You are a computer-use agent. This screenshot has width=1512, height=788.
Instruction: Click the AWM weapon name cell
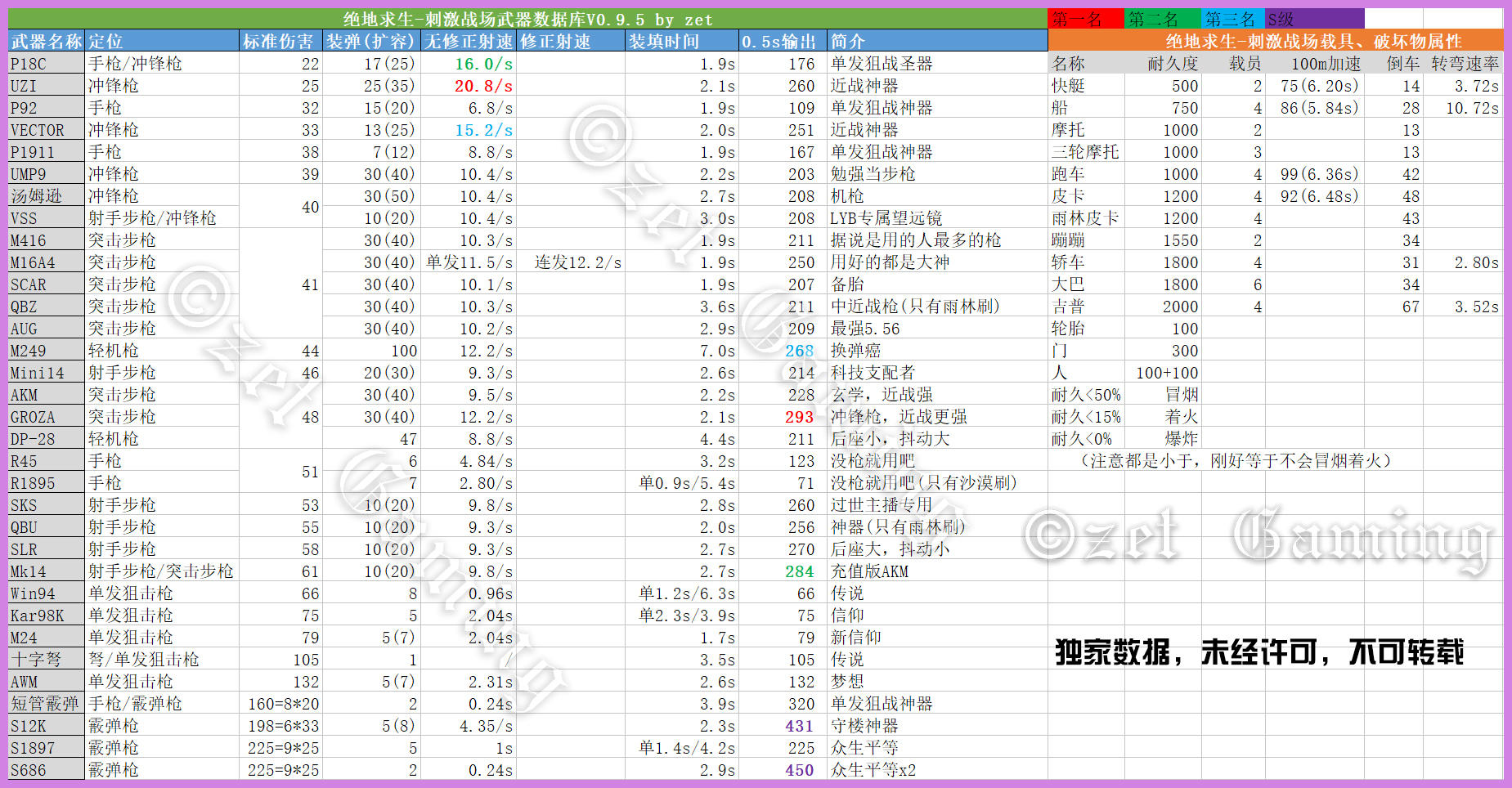[x=47, y=682]
